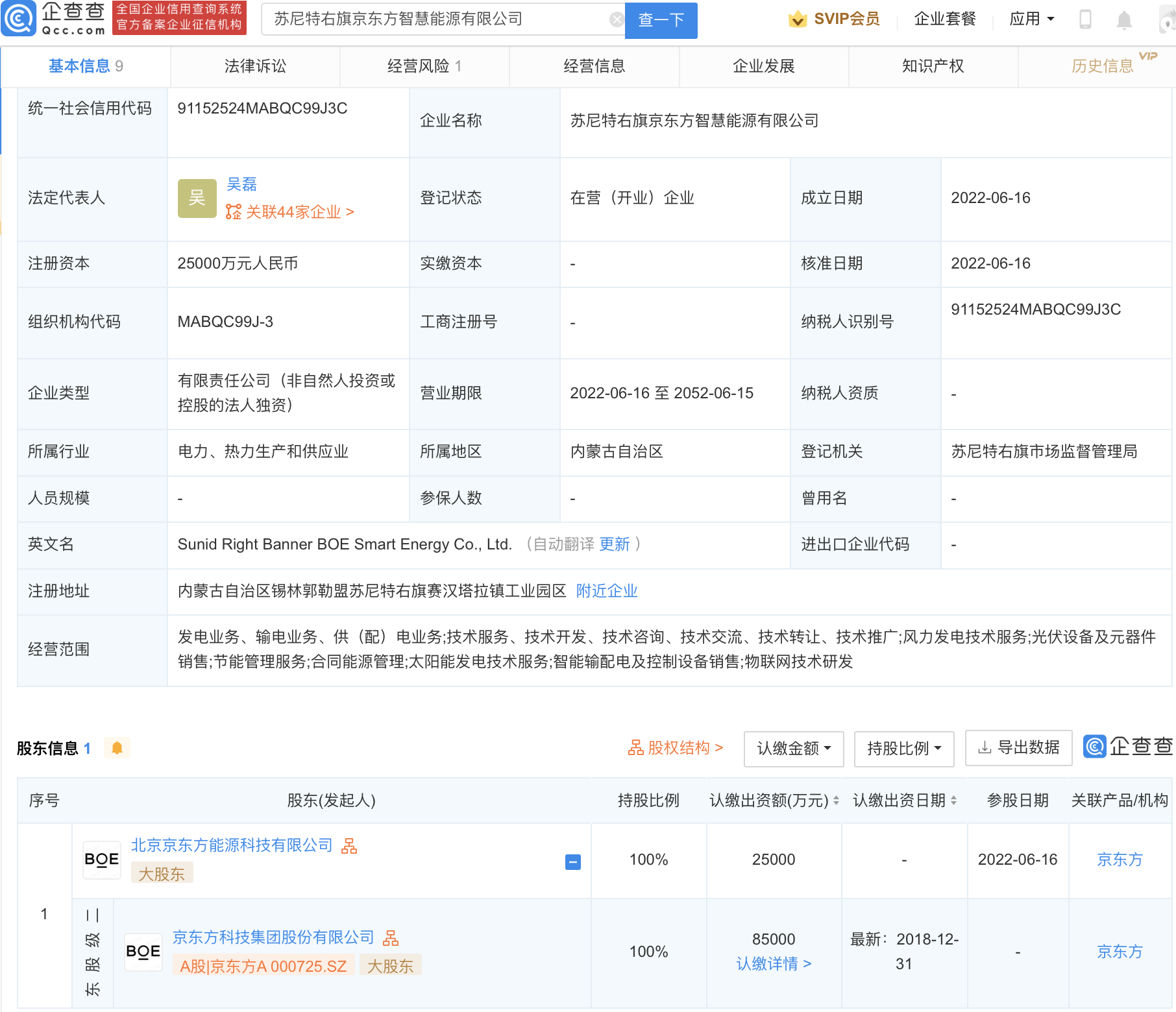Image resolution: width=1176 pixels, height=1012 pixels.
Task: Click the Qcc.com logo icon
Action: 18,18
